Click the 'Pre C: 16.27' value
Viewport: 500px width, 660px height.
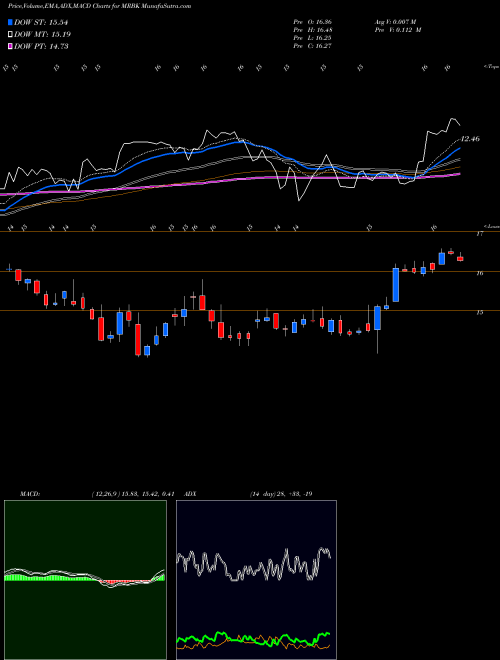[313, 46]
